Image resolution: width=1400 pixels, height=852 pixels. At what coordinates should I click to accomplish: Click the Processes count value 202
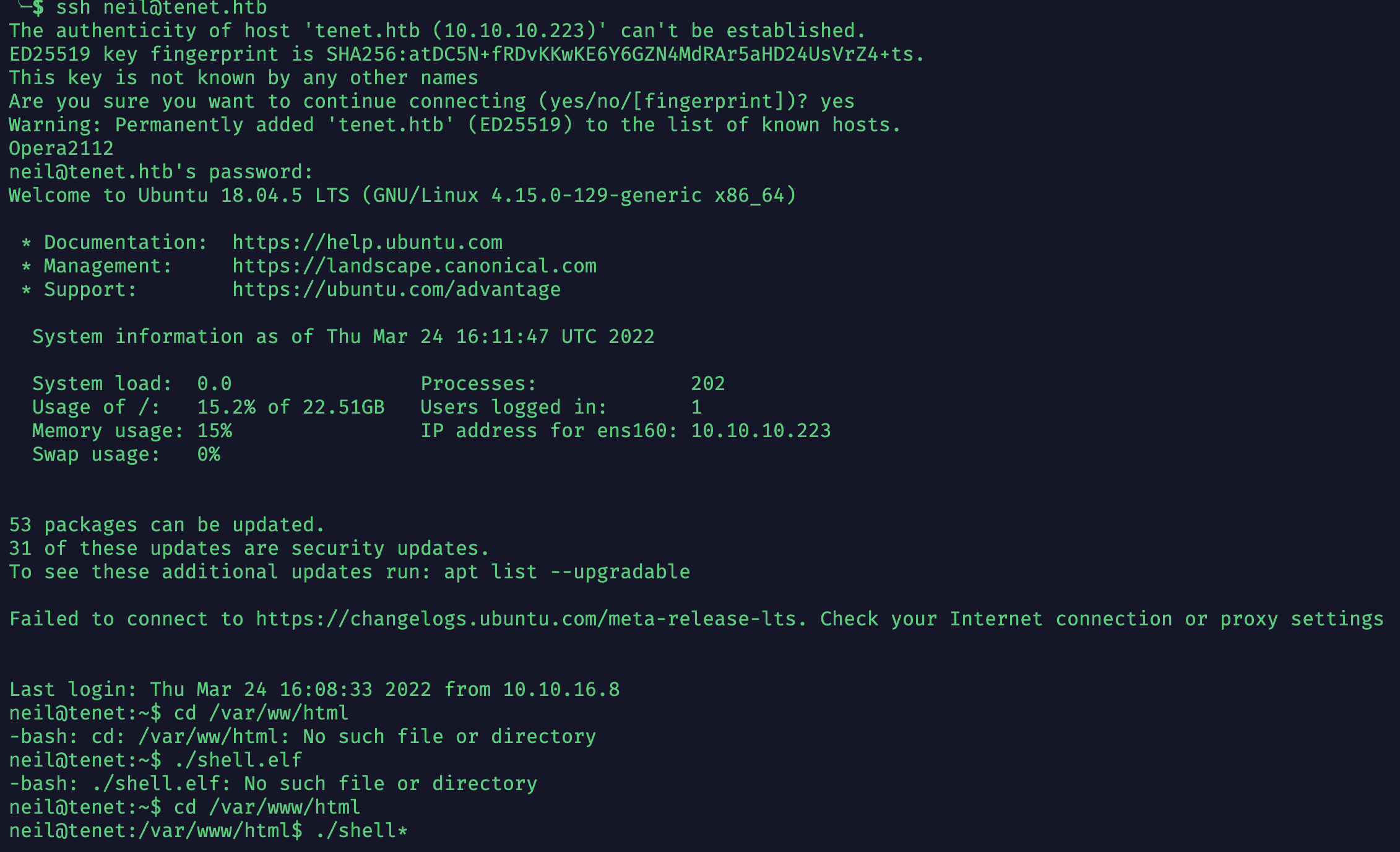click(x=708, y=384)
